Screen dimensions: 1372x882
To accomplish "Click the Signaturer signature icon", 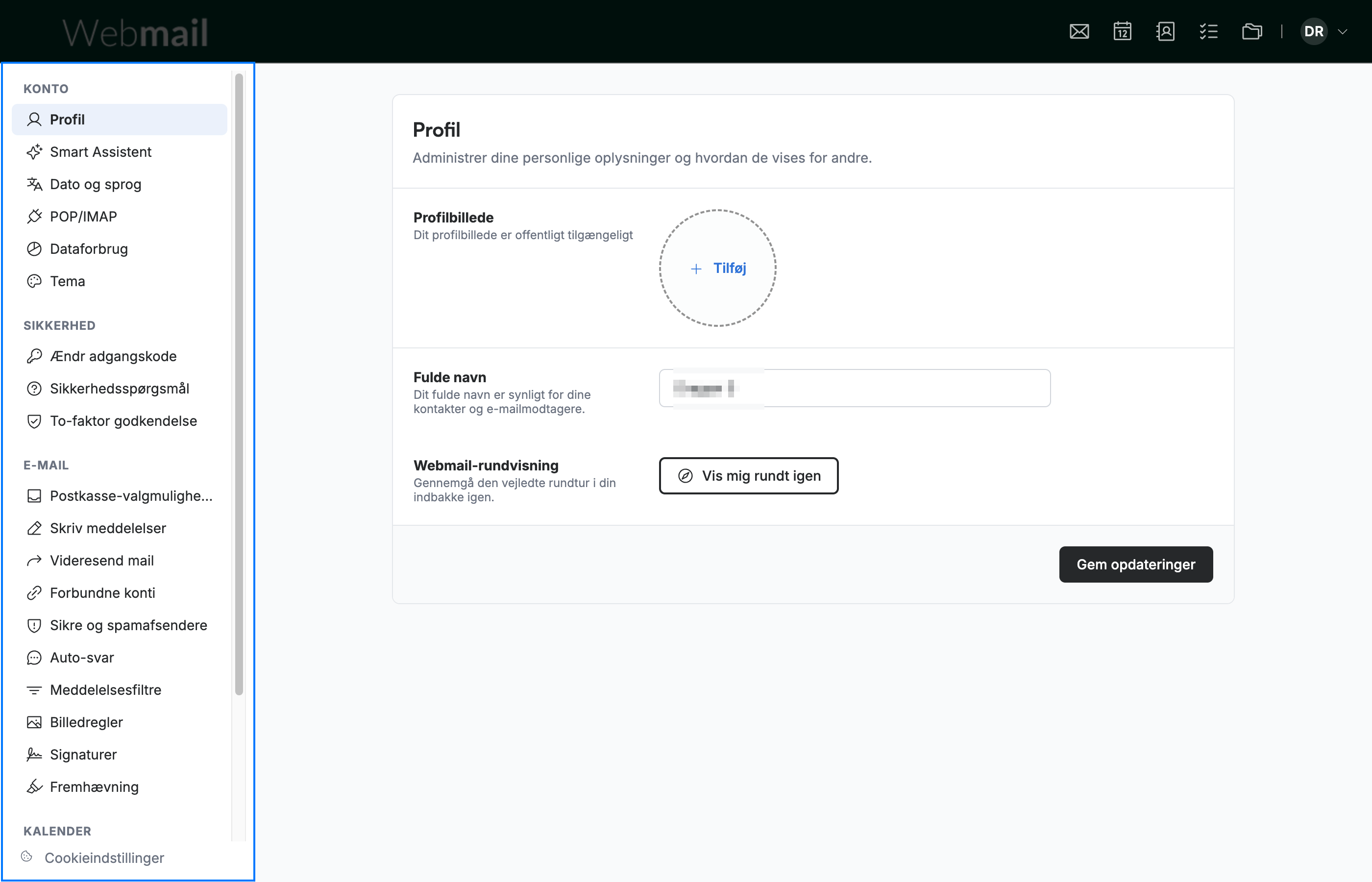I will coord(34,755).
